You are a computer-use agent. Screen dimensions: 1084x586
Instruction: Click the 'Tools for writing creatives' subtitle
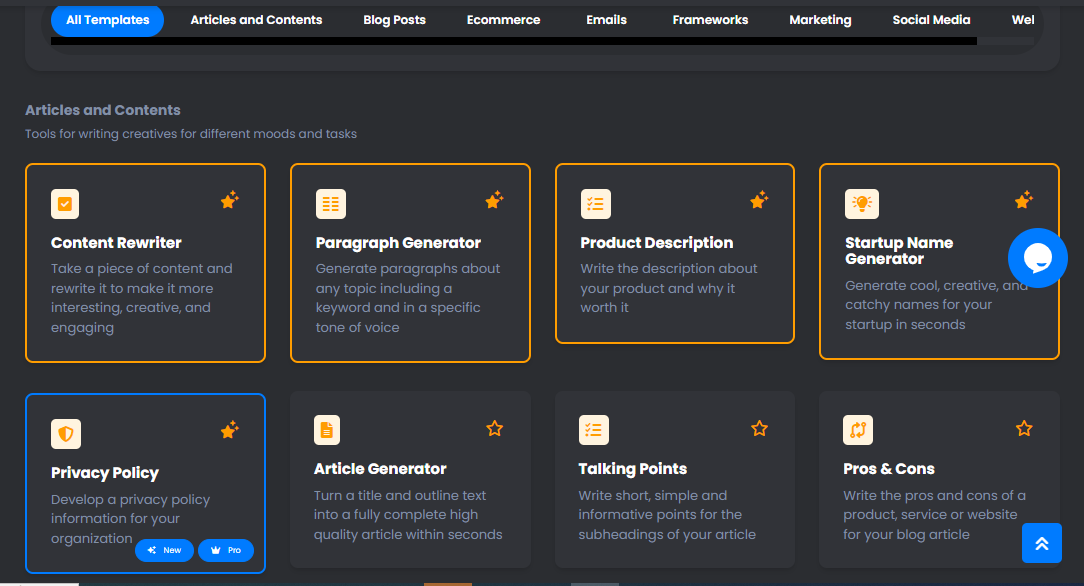(x=191, y=134)
